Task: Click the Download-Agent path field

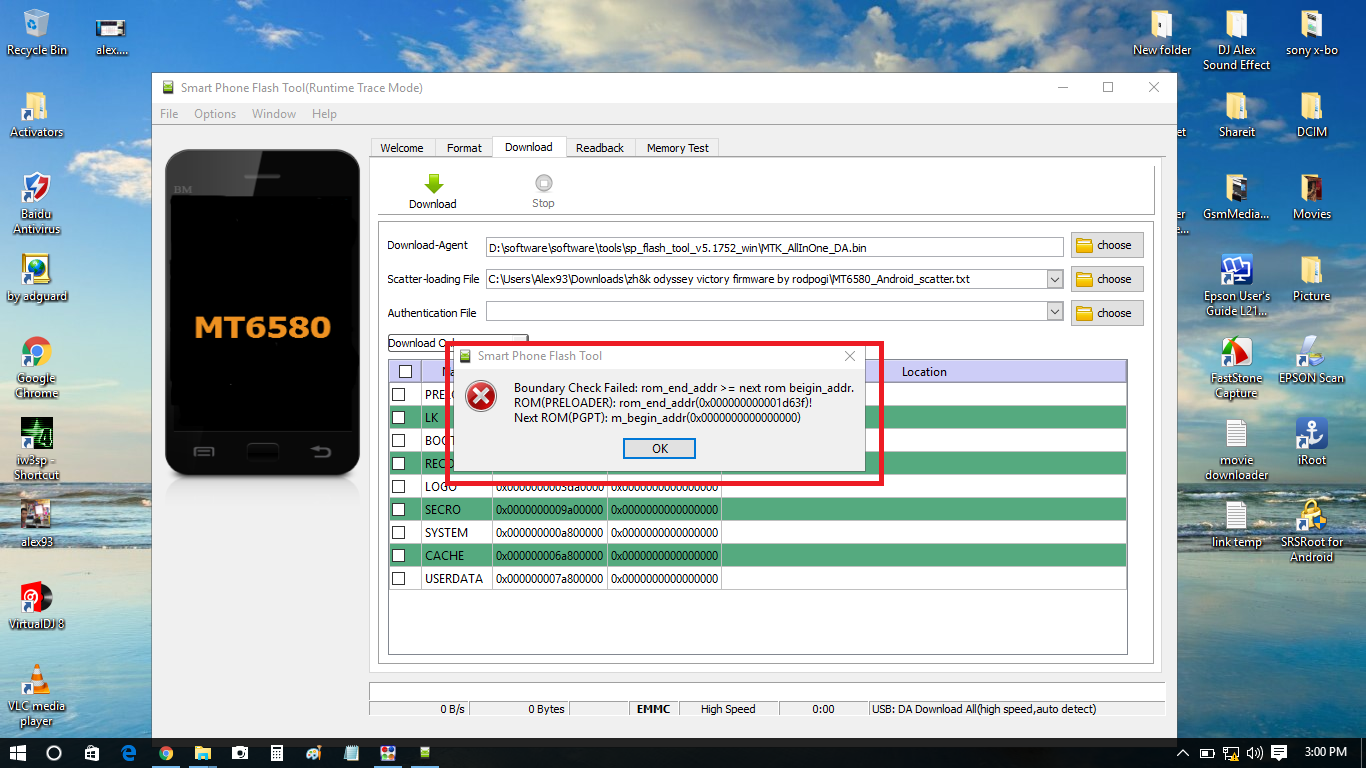Action: coord(774,247)
